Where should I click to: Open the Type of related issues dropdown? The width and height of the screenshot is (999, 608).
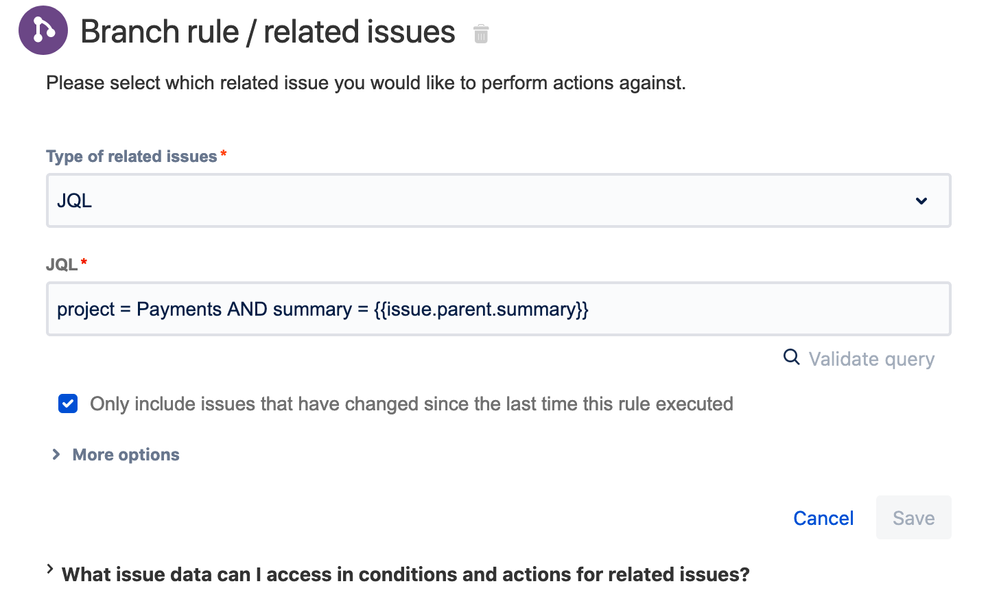click(497, 201)
